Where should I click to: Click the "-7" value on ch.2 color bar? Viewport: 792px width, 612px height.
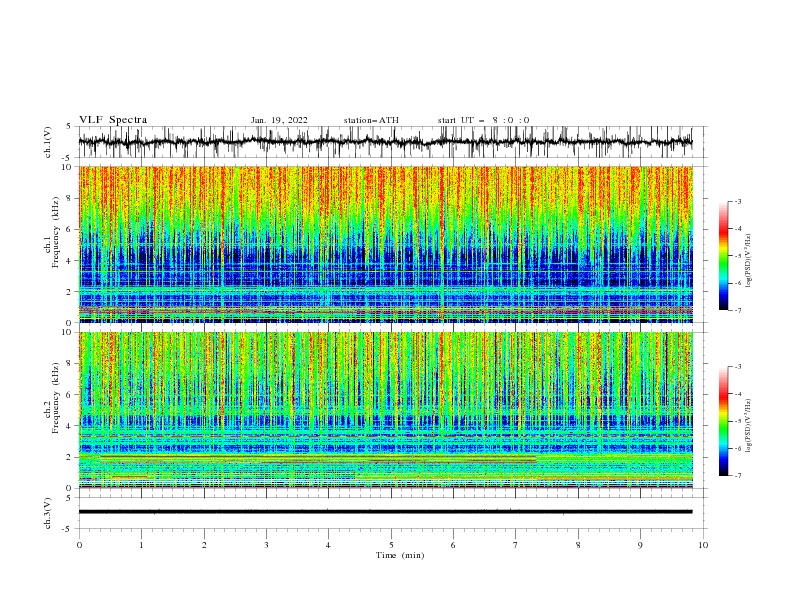click(x=737, y=475)
